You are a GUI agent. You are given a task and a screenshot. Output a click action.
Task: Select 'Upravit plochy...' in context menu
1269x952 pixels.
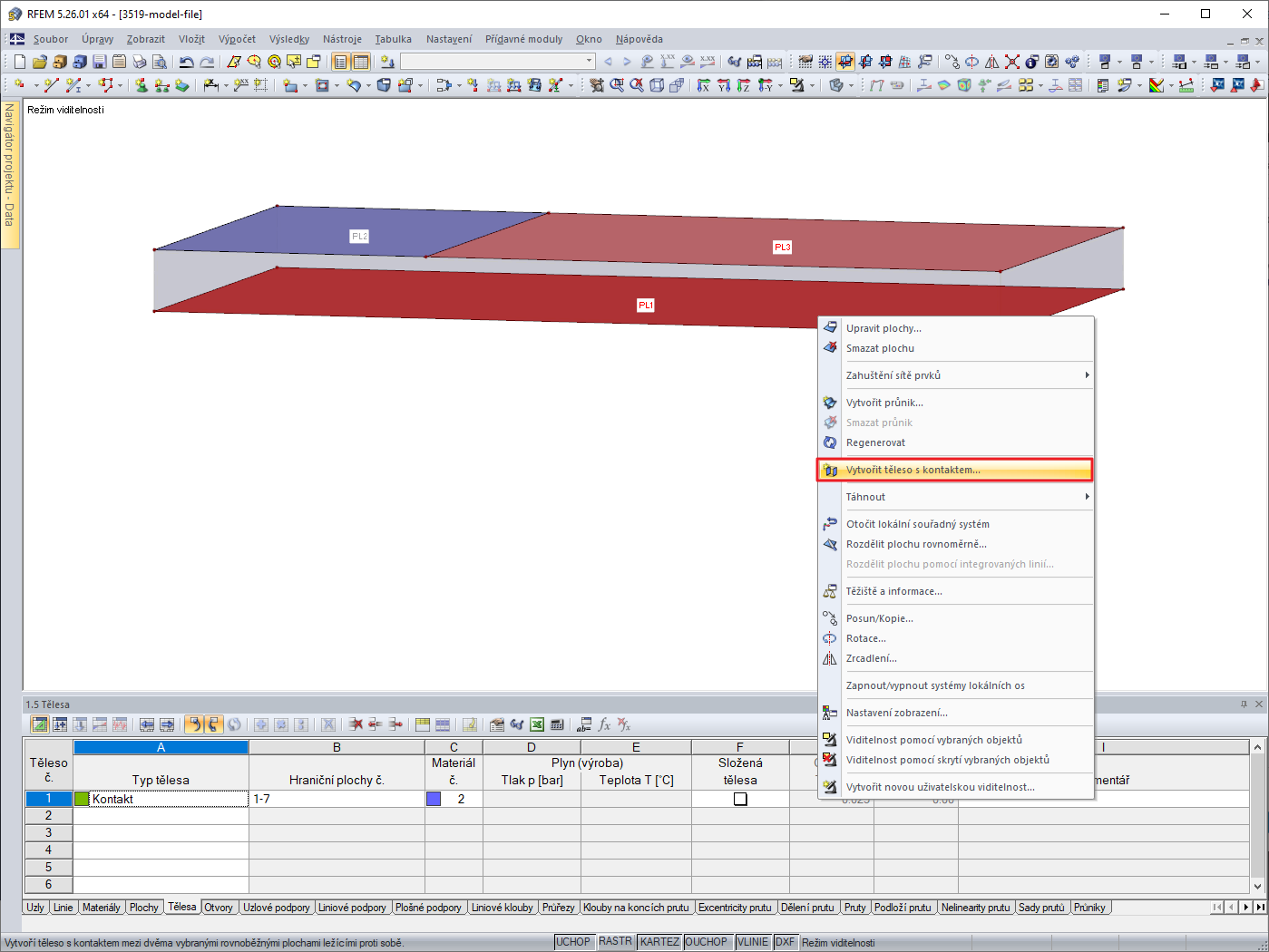click(x=956, y=328)
